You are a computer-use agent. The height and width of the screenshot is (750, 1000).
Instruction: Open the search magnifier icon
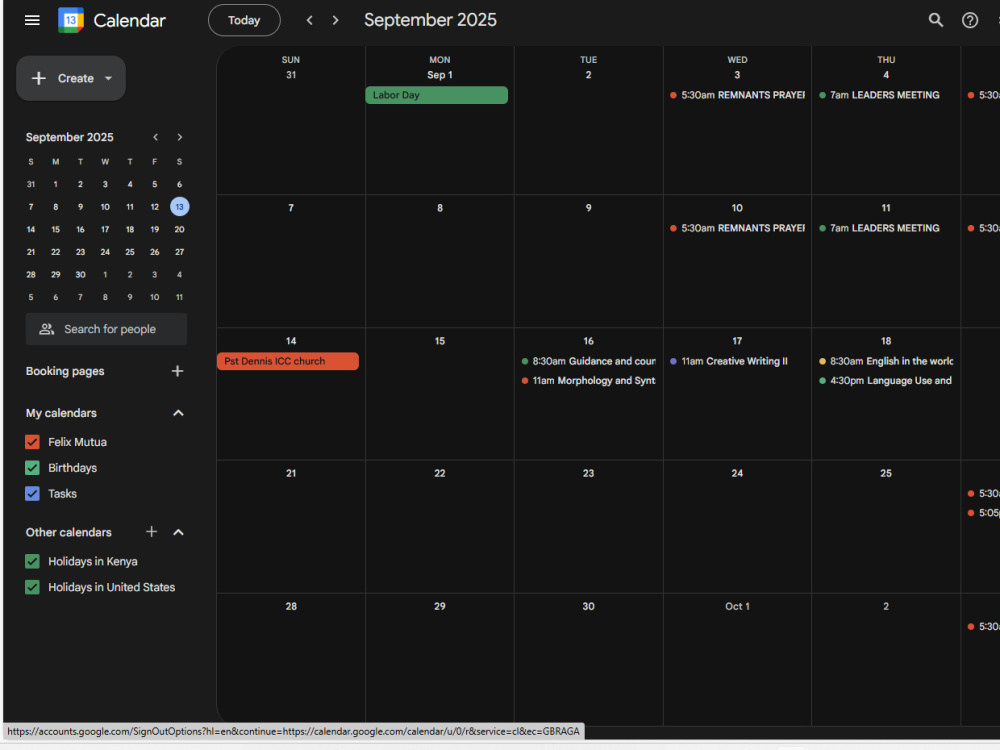pyautogui.click(x=936, y=20)
